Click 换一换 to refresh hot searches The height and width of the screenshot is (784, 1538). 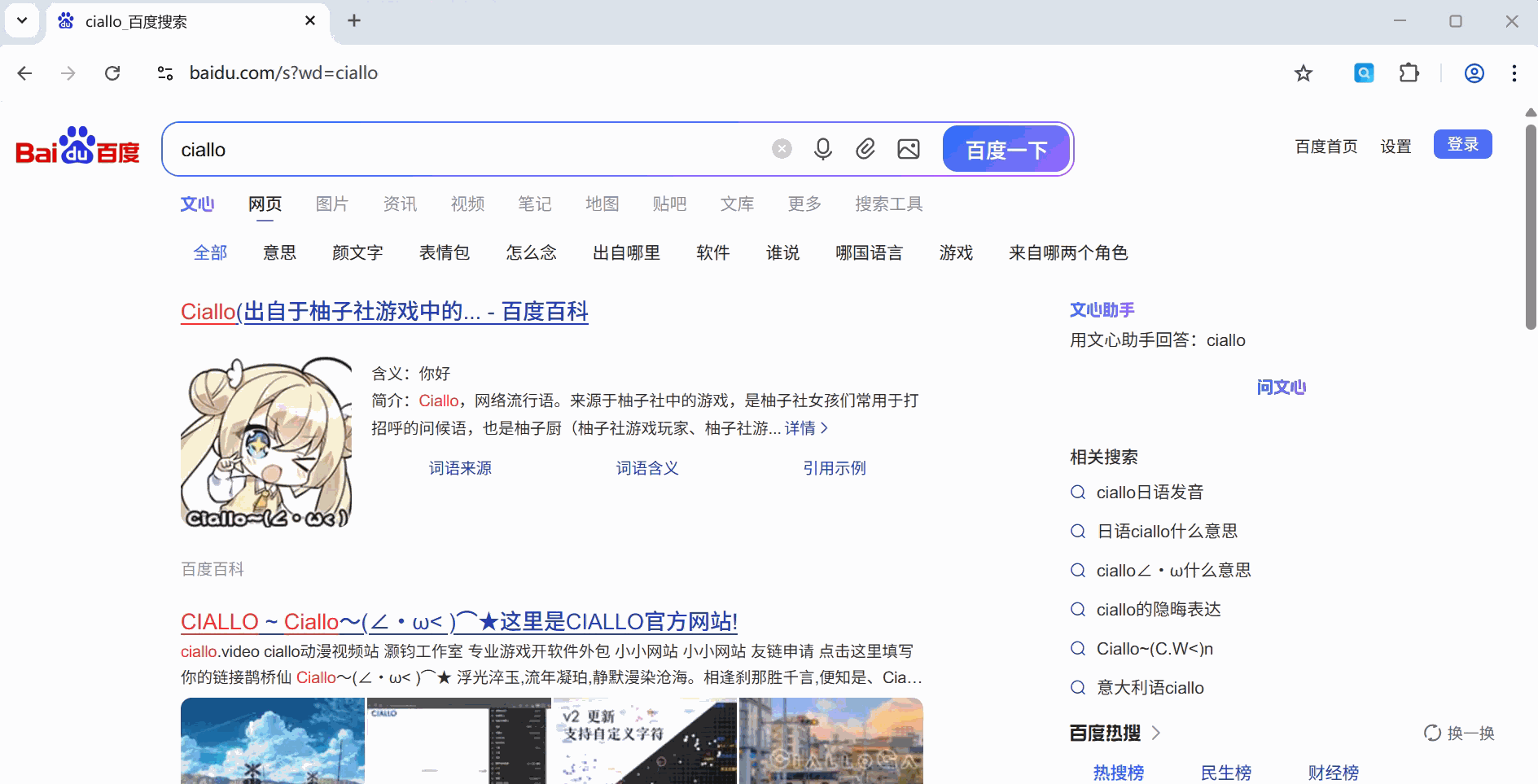[1458, 733]
